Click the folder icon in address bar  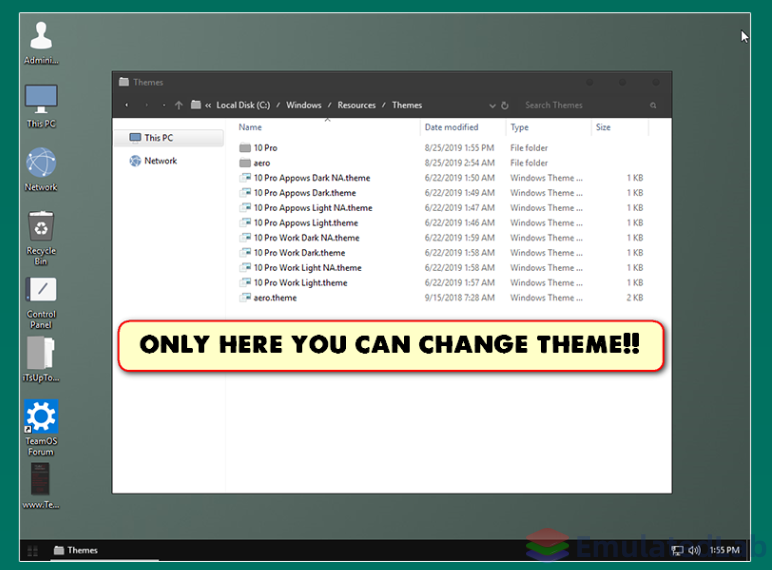click(x=196, y=105)
